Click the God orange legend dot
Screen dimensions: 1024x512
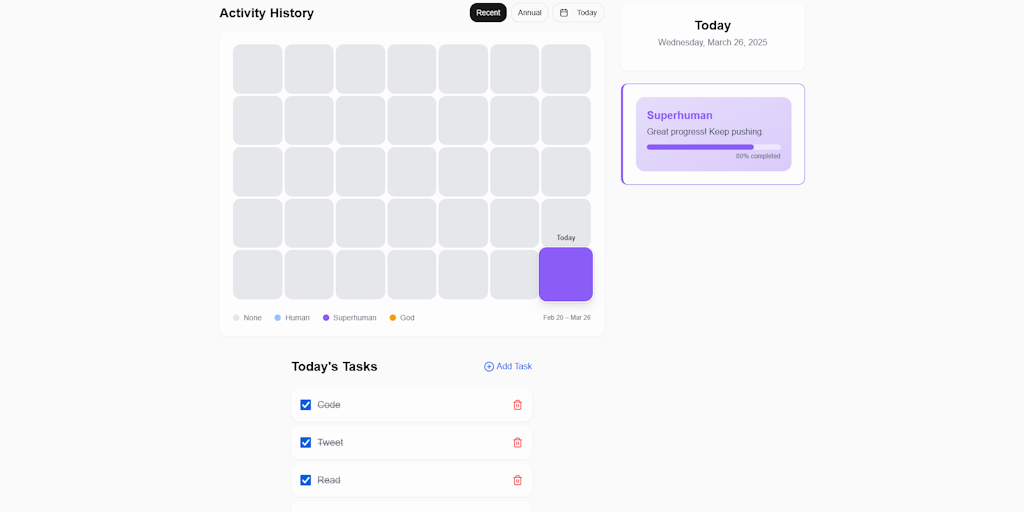click(x=392, y=318)
